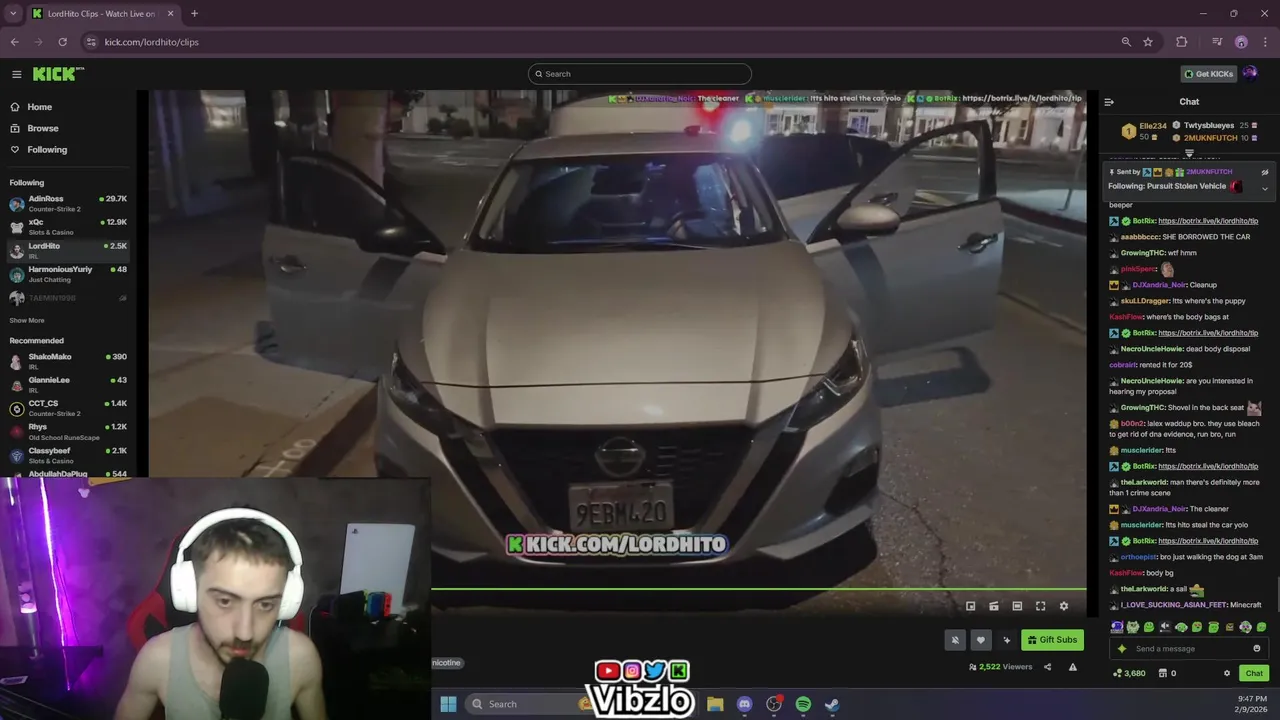Click the heart follow button
The width and height of the screenshot is (1280, 720).
[980, 640]
